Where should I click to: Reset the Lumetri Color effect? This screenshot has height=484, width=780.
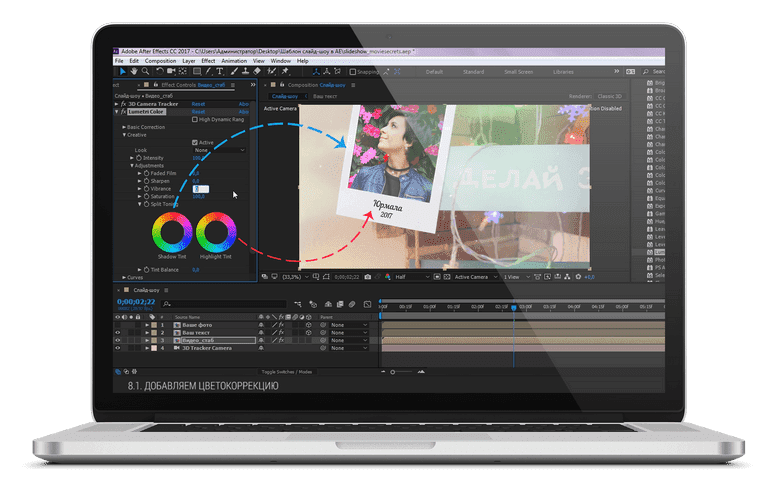coord(198,111)
